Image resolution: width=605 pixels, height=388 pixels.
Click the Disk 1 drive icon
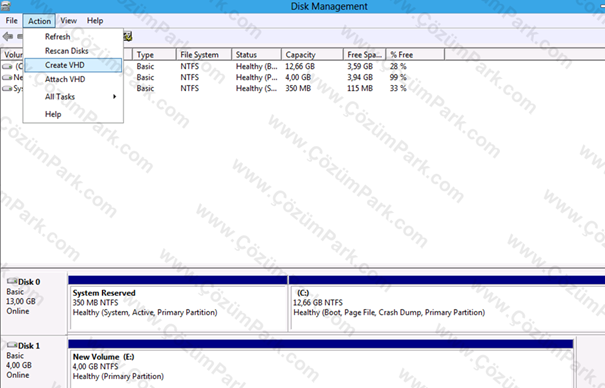(x=12, y=345)
